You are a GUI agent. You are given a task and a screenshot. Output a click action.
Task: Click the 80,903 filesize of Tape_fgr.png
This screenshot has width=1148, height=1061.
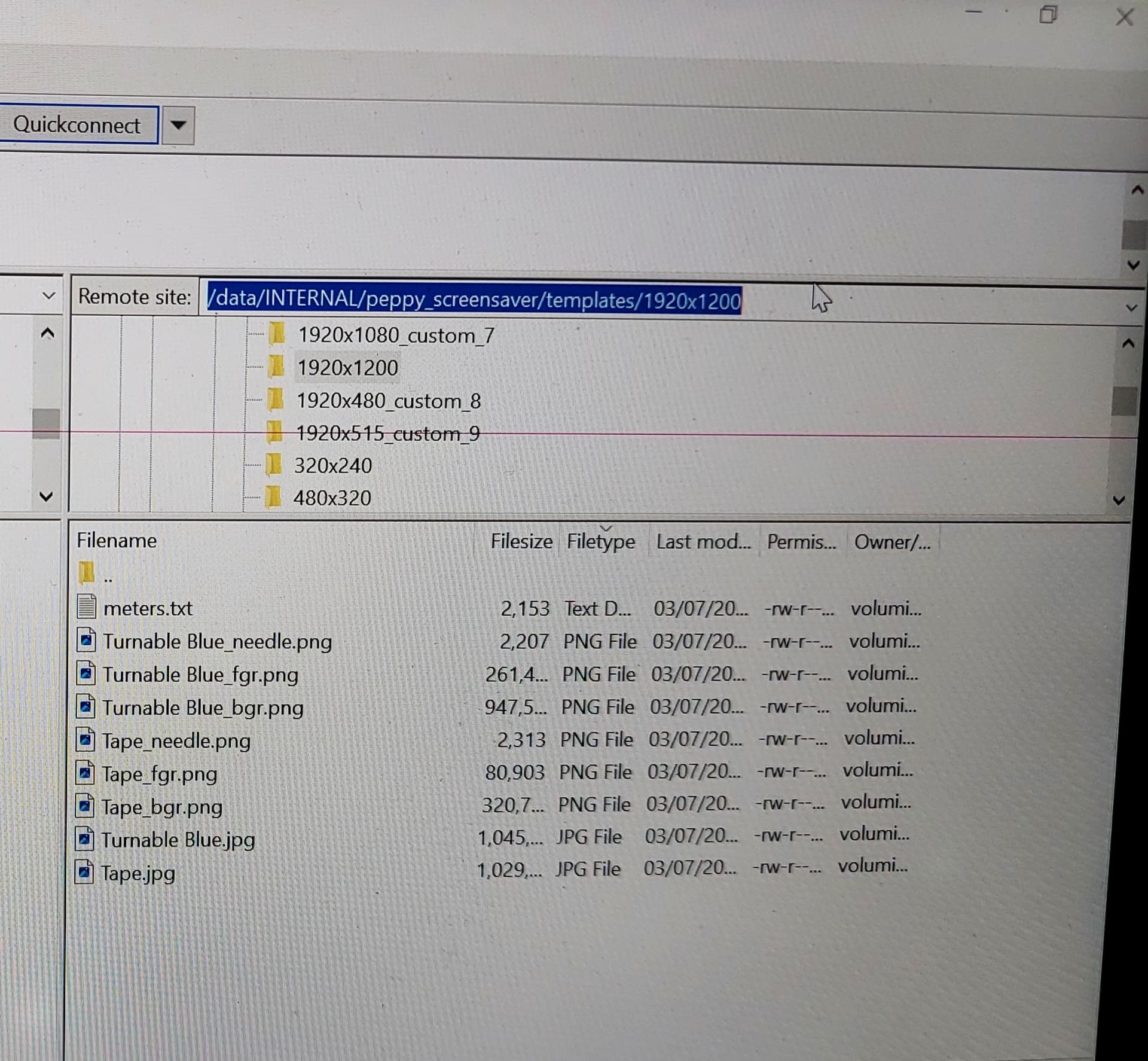click(x=514, y=772)
